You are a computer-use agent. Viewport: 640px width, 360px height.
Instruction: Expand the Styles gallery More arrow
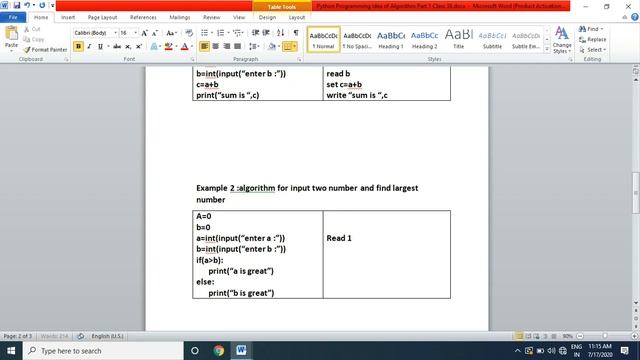(547, 49)
